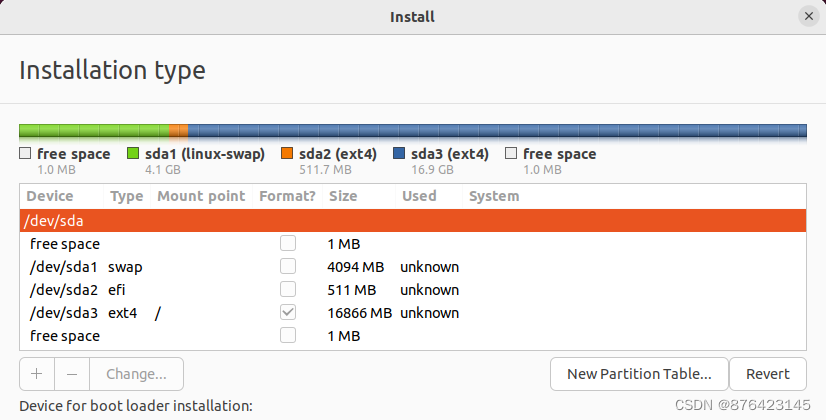Click the Mount point column header

[201, 196]
